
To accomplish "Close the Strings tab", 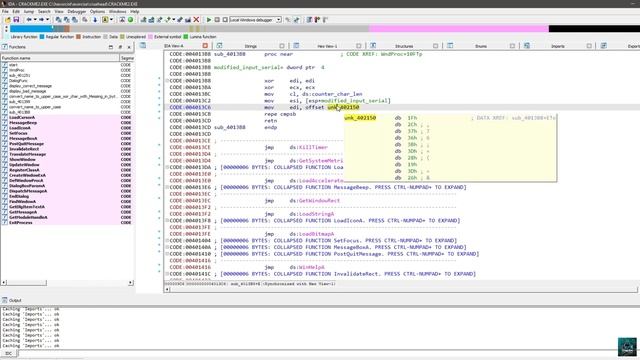I will tap(282, 46).
